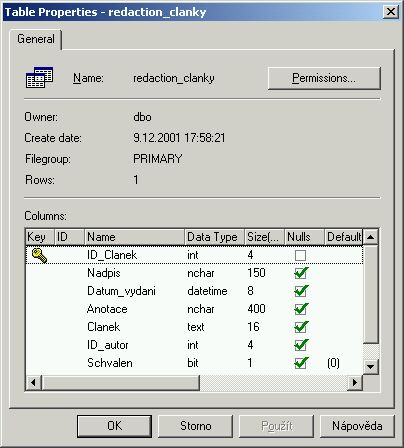Open help with the Nápověda button

tap(357, 426)
